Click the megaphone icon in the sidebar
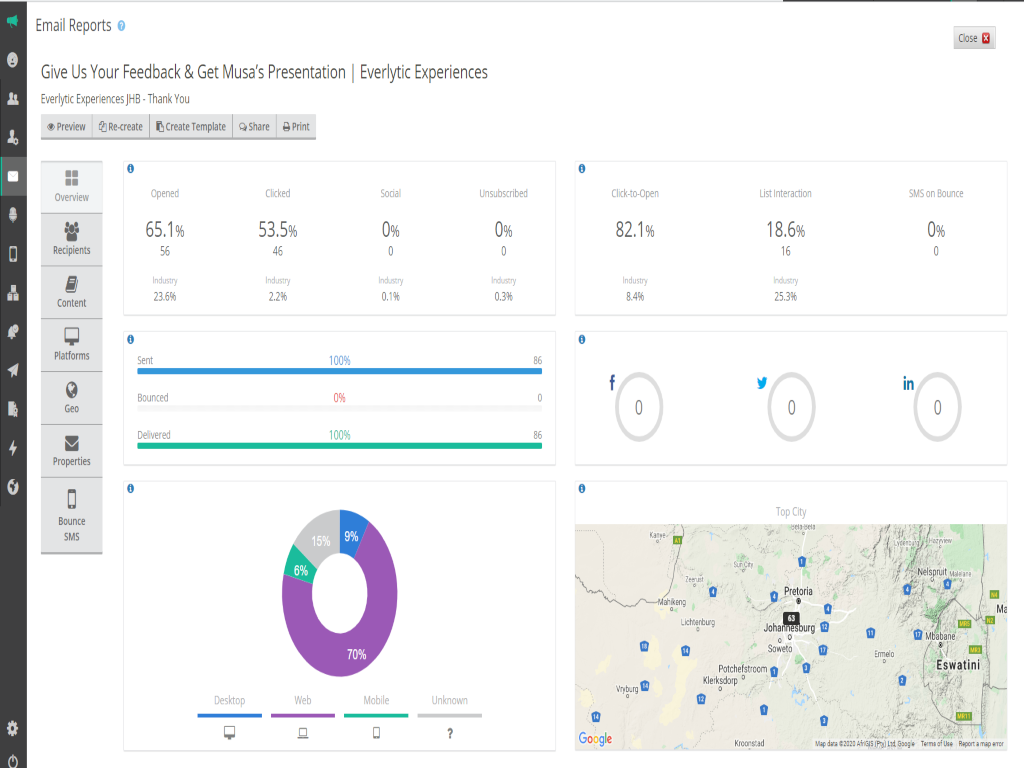This screenshot has height=768, width=1024. 13,21
